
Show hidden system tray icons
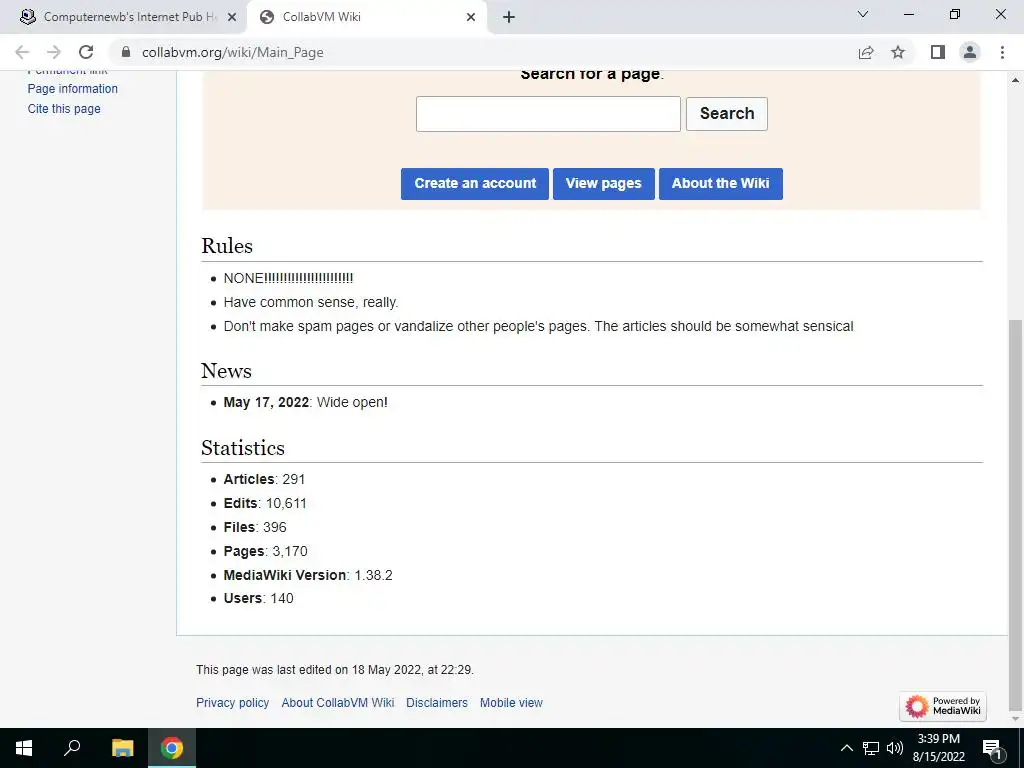coord(846,748)
